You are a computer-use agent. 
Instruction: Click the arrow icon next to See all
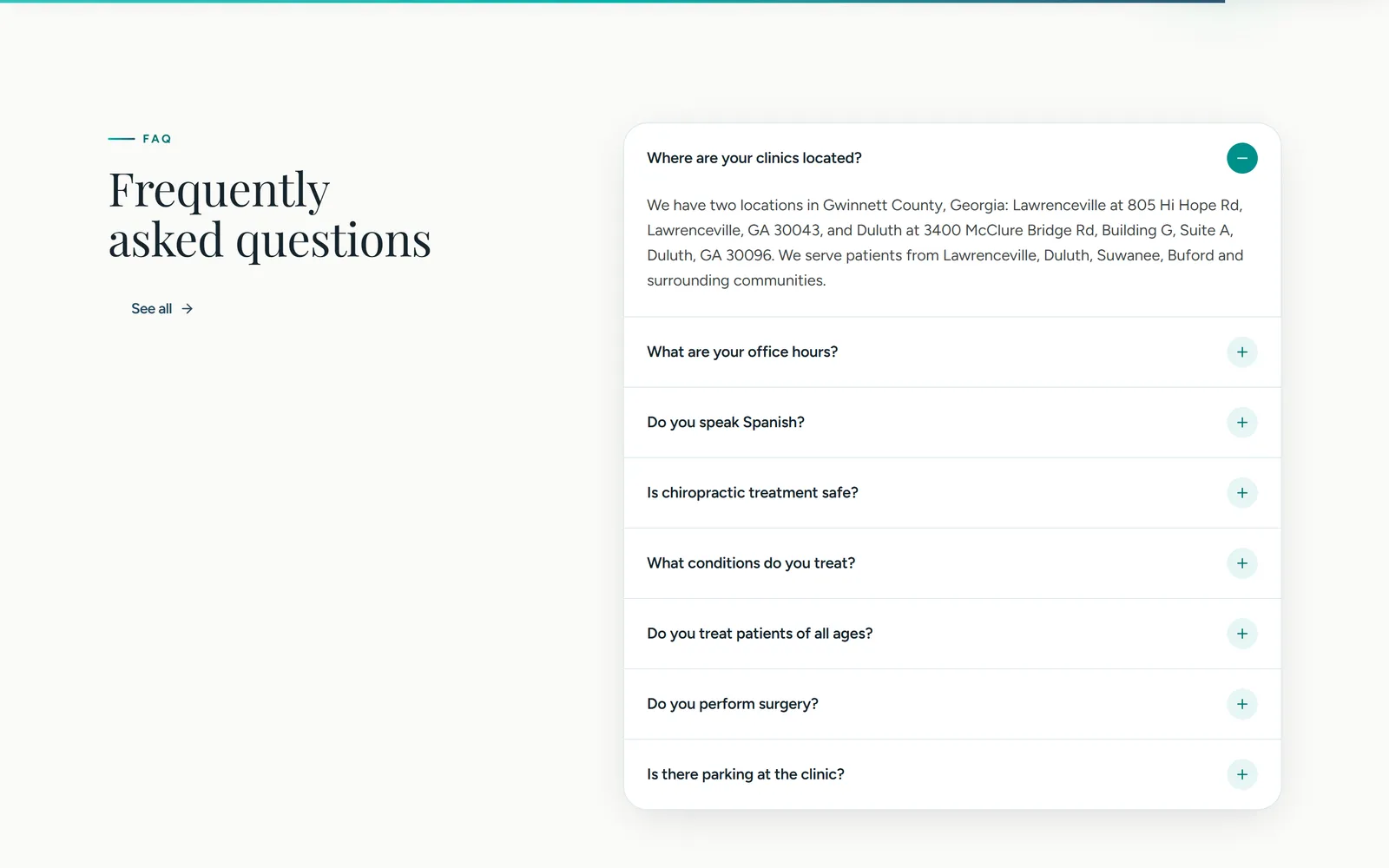tap(187, 309)
